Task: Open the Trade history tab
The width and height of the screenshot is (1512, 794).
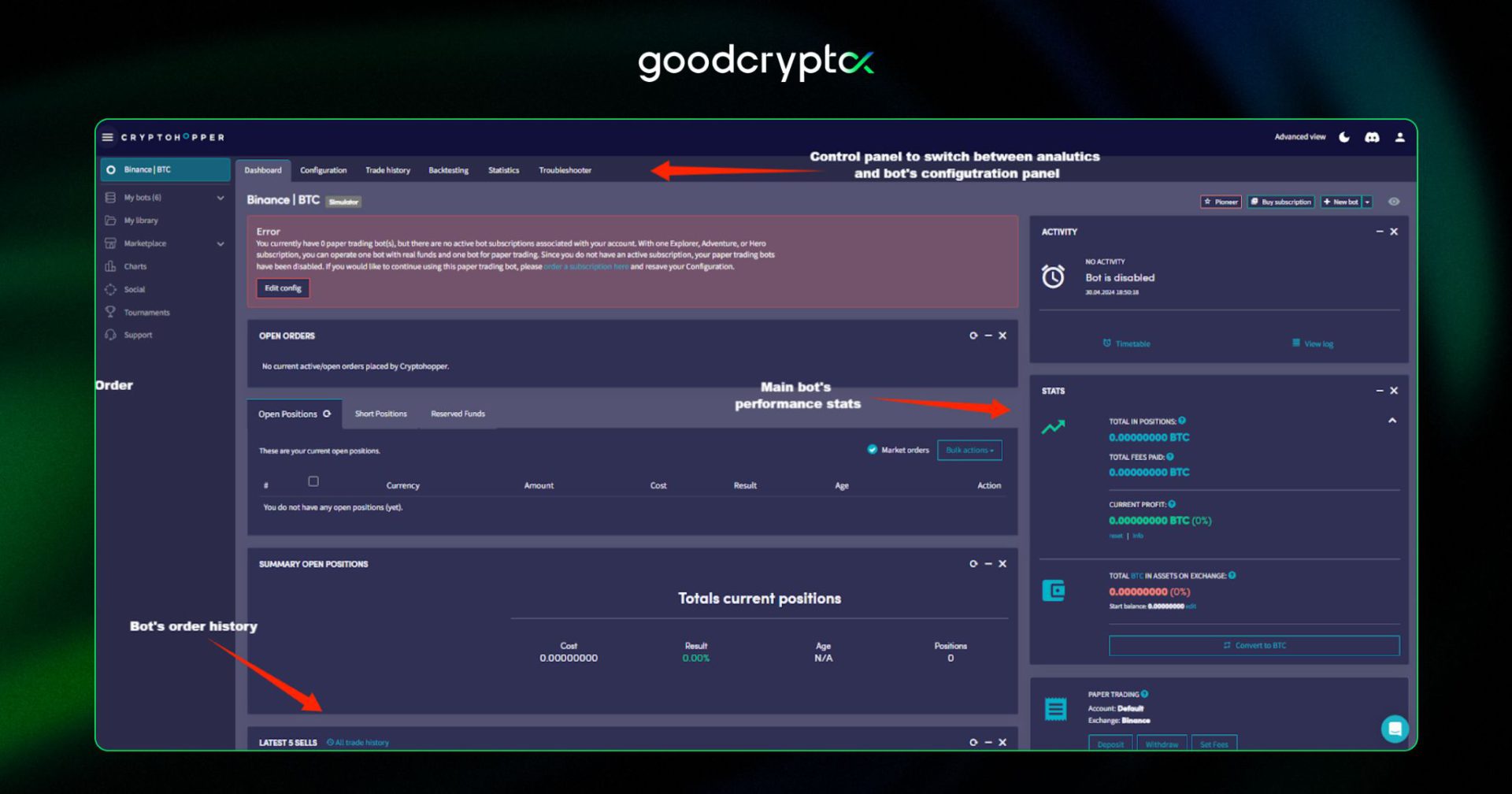Action: 387,170
